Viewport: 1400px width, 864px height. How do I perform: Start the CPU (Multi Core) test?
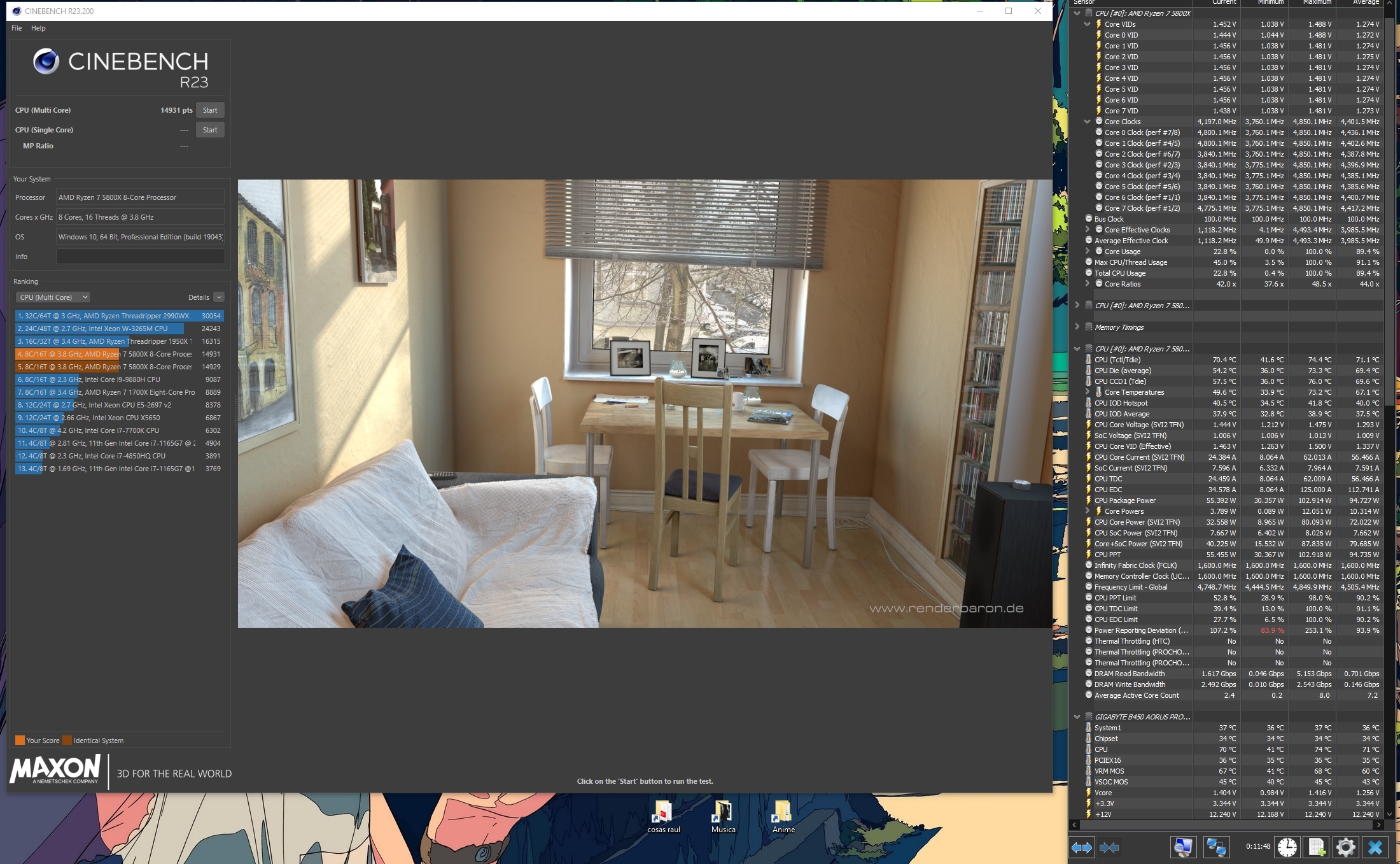tap(210, 110)
